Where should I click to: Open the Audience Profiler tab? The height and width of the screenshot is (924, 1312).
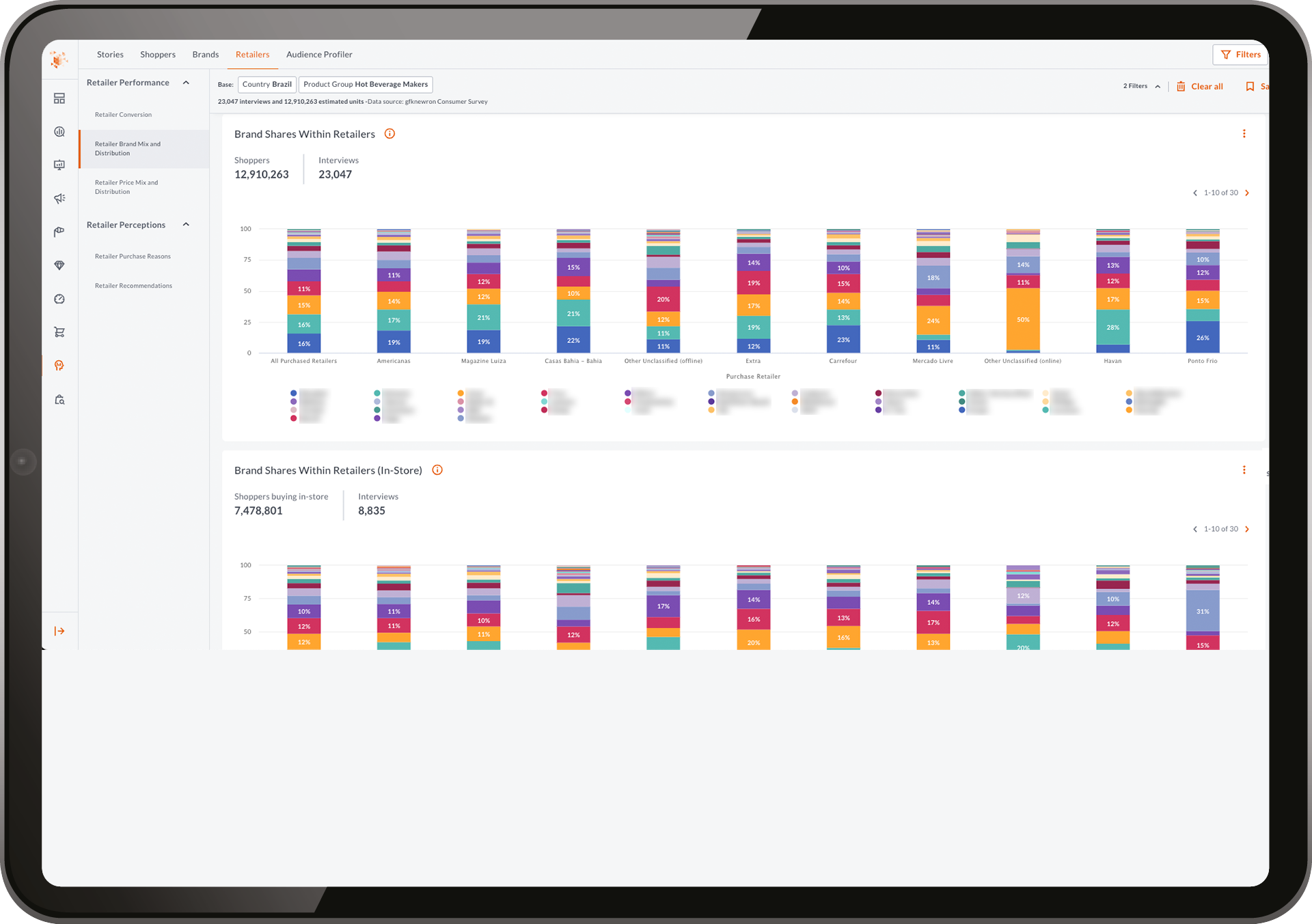[319, 55]
